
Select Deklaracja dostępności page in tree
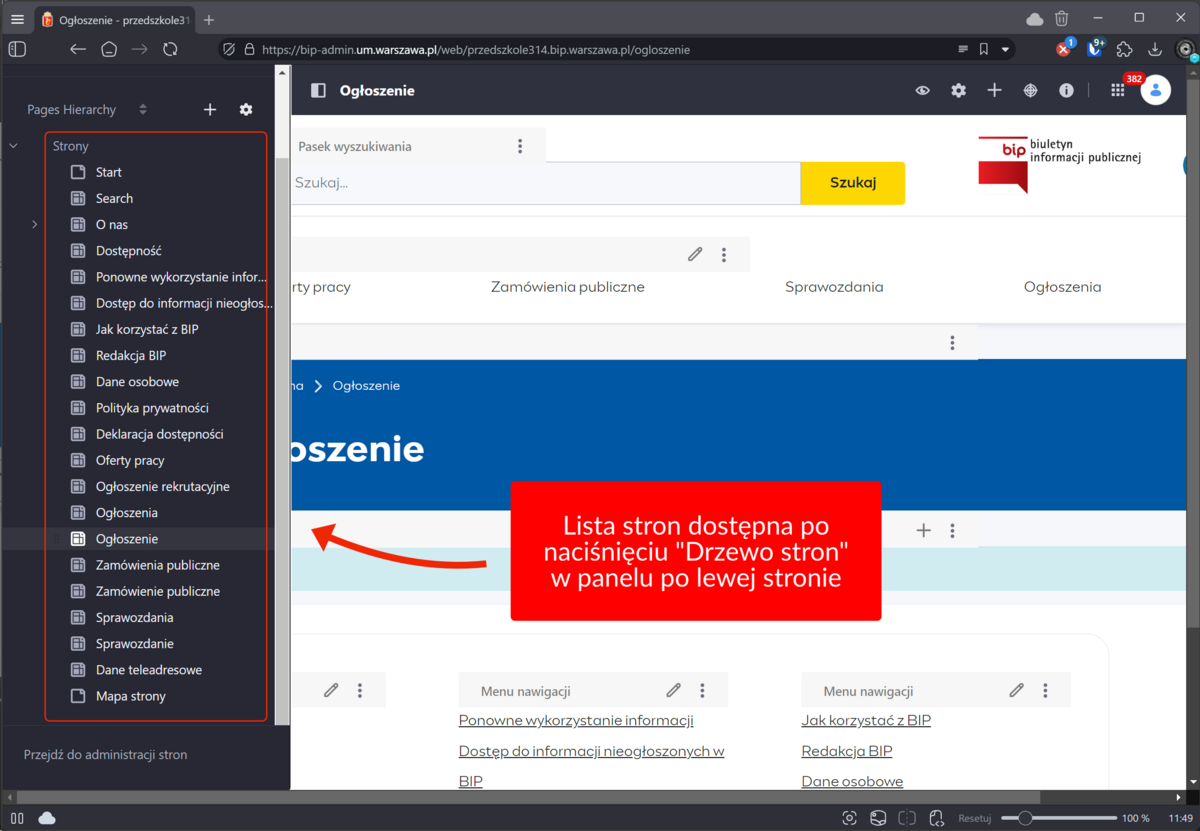pos(159,434)
